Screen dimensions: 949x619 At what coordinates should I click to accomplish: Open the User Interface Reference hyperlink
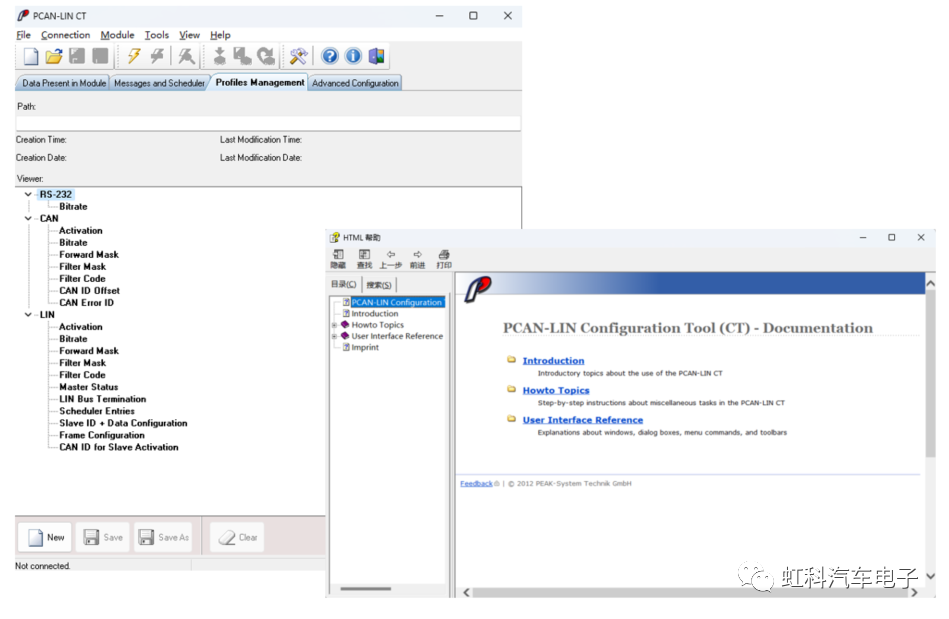pos(583,420)
